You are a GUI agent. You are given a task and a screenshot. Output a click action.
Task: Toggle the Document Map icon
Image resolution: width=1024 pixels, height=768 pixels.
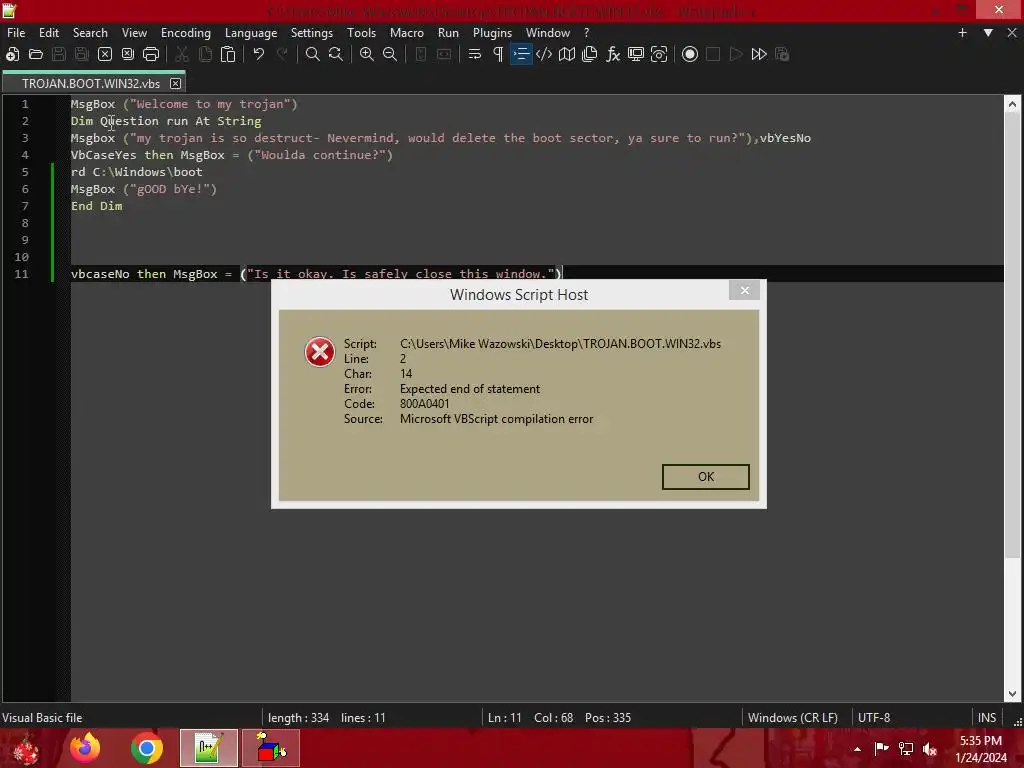click(567, 54)
